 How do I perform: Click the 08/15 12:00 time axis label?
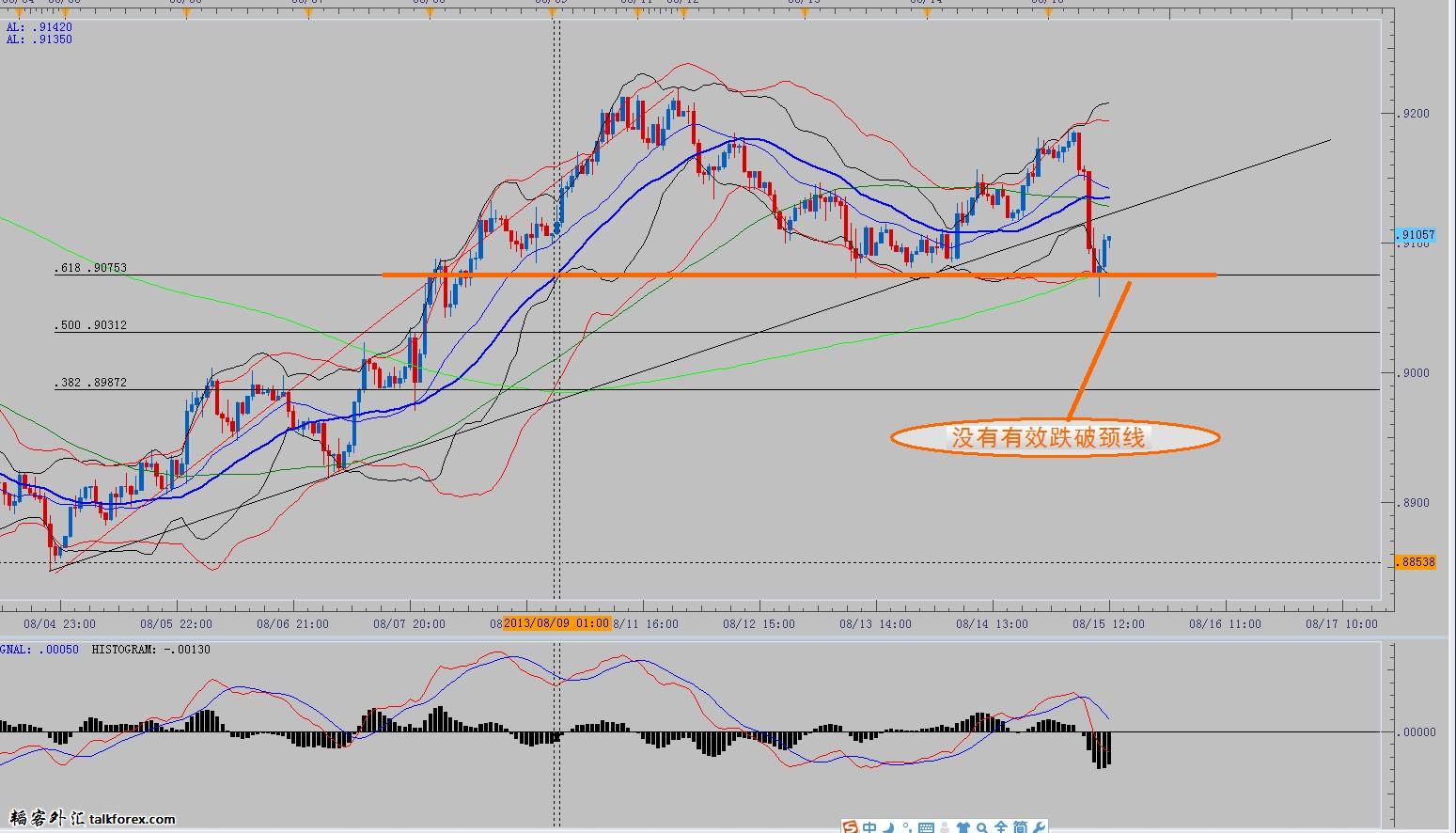point(1108,623)
